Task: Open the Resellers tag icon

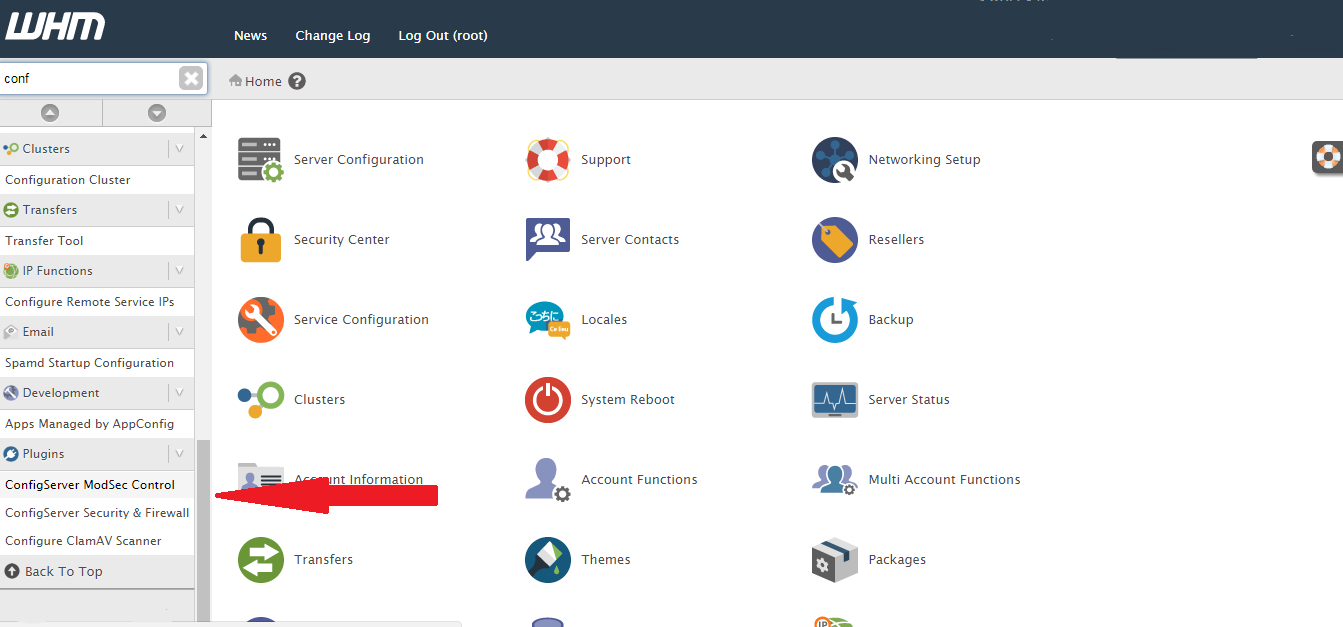Action: tap(835, 240)
